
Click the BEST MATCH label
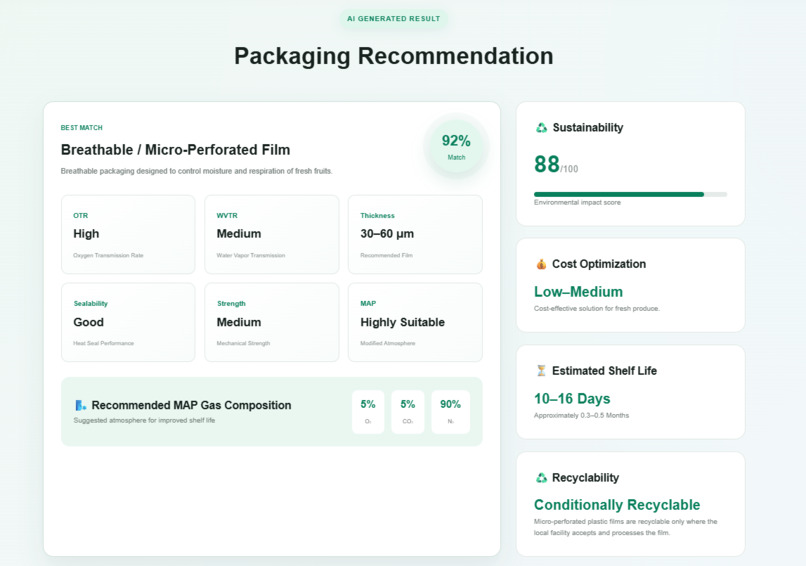[x=82, y=127]
